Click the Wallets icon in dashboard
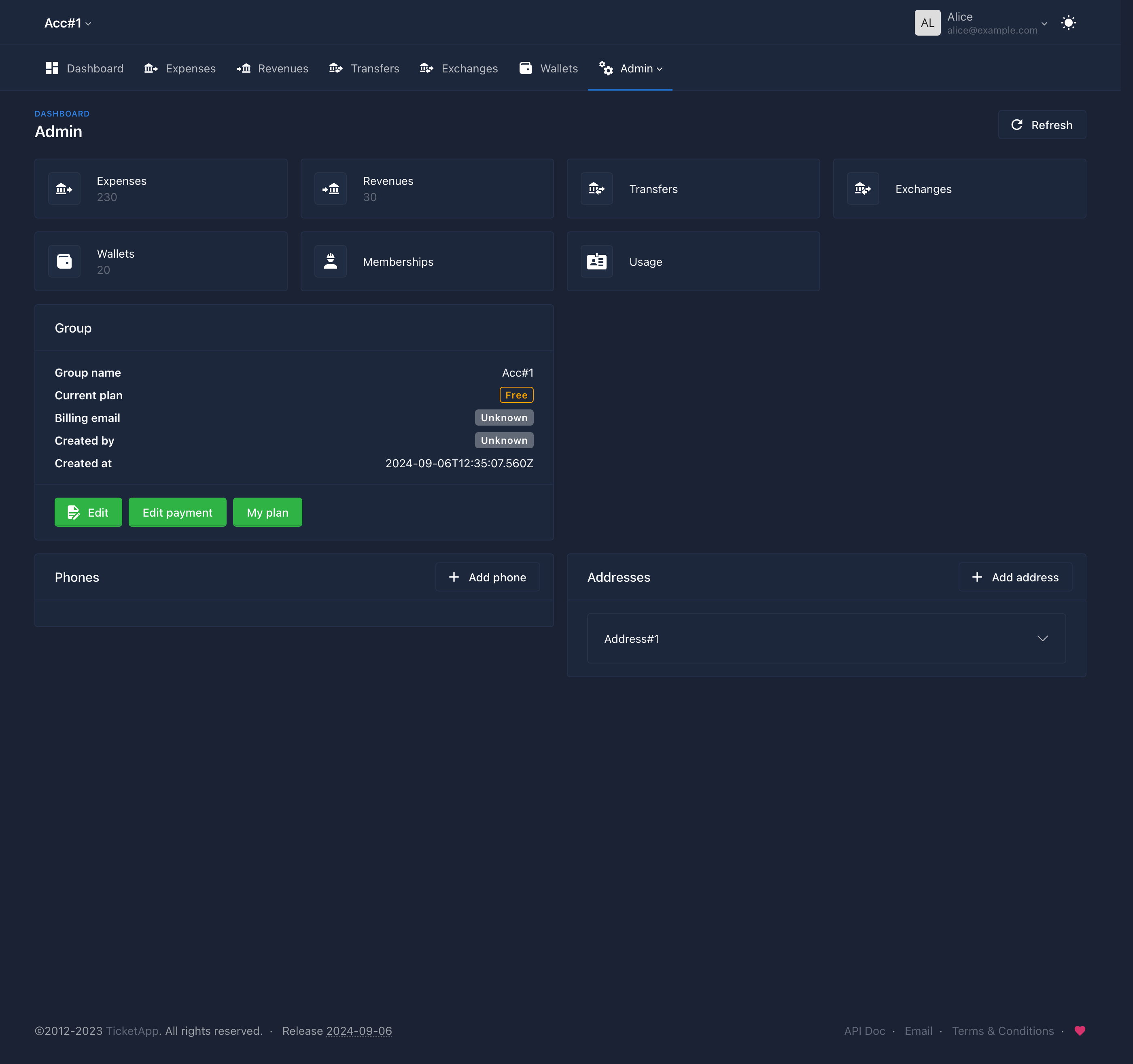Screen dimensions: 1133x1064 (65, 261)
